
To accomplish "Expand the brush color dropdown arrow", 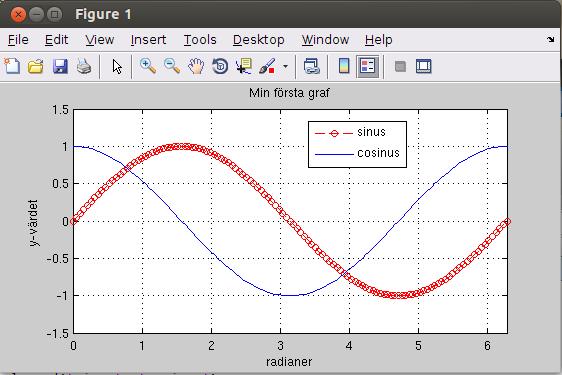I will (x=285, y=66).
